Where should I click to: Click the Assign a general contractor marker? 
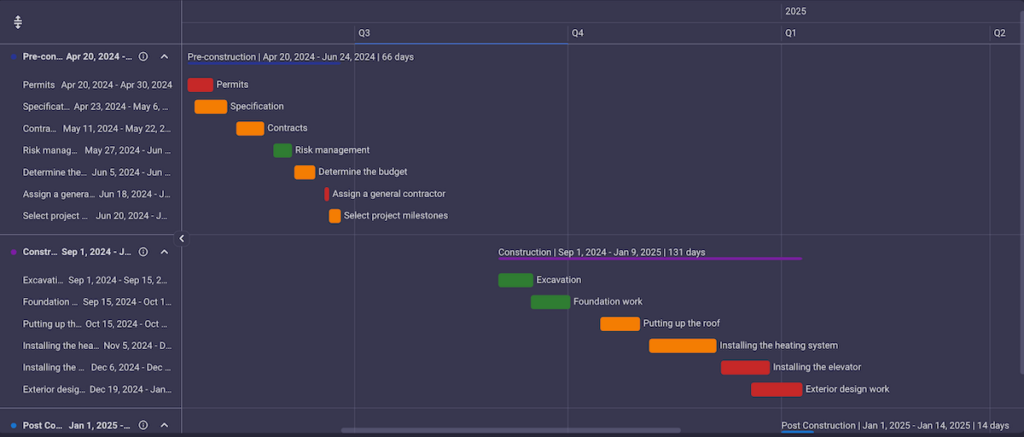(x=326, y=194)
